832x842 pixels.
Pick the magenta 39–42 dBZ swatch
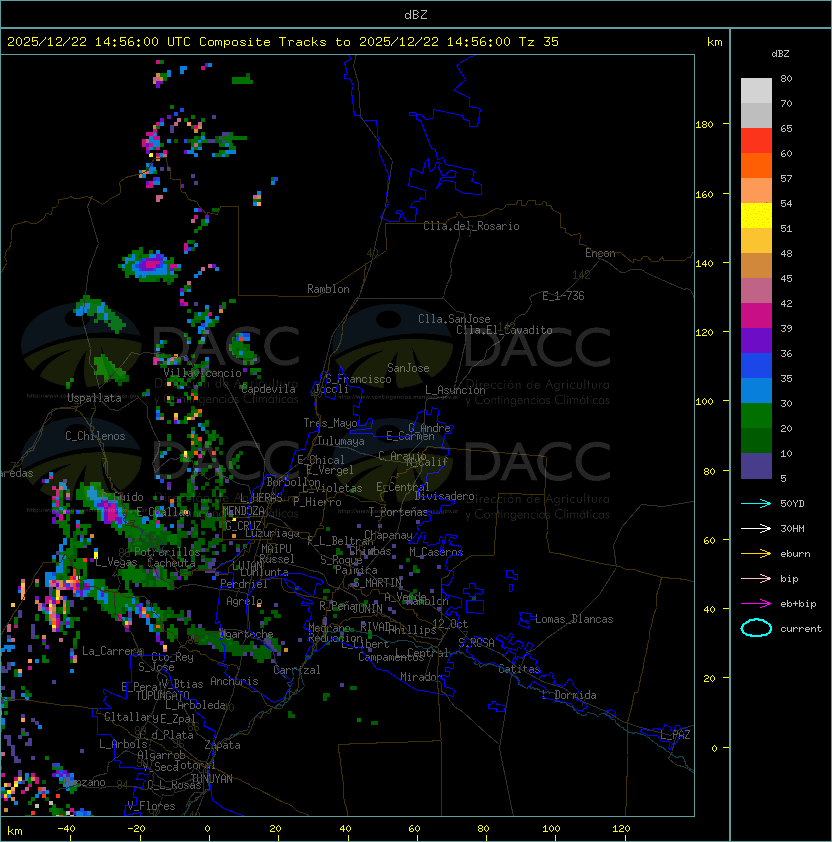click(x=756, y=316)
